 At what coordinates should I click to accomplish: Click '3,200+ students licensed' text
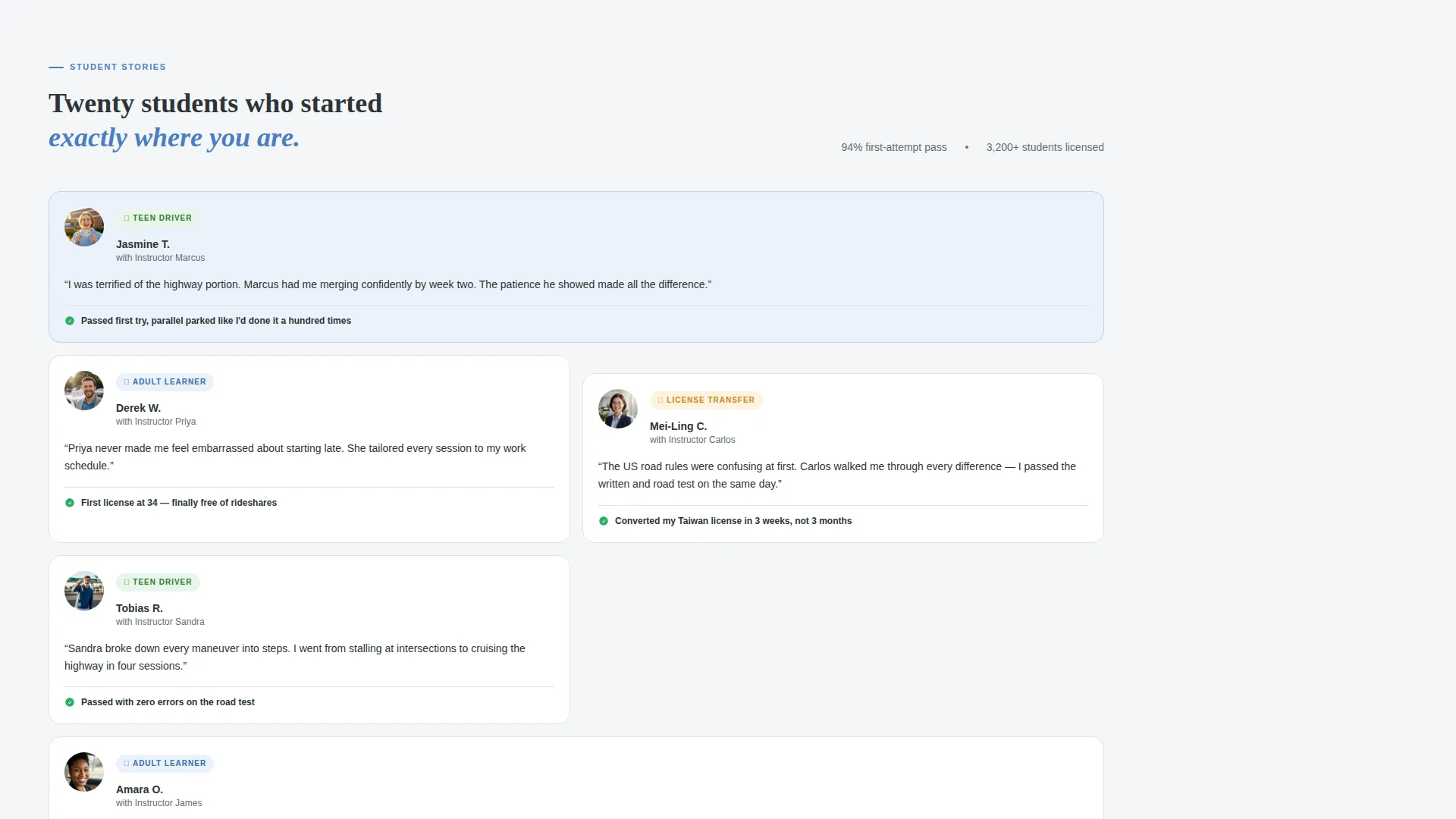[x=1045, y=147]
